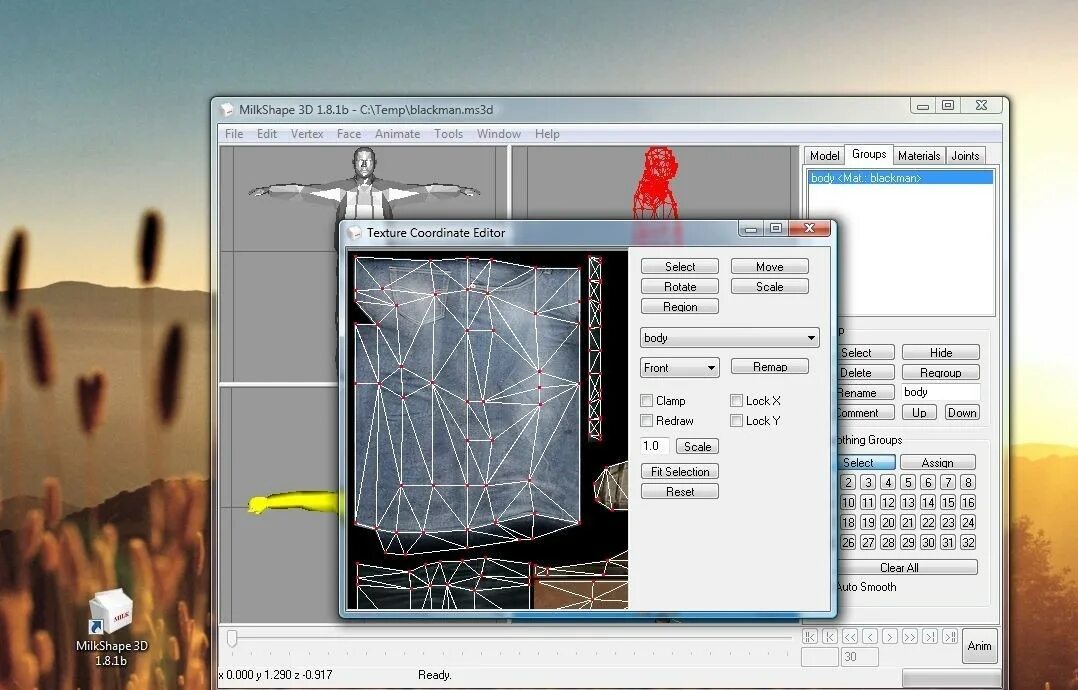This screenshot has width=1078, height=690.
Task: Click the Down button
Action: [x=962, y=412]
